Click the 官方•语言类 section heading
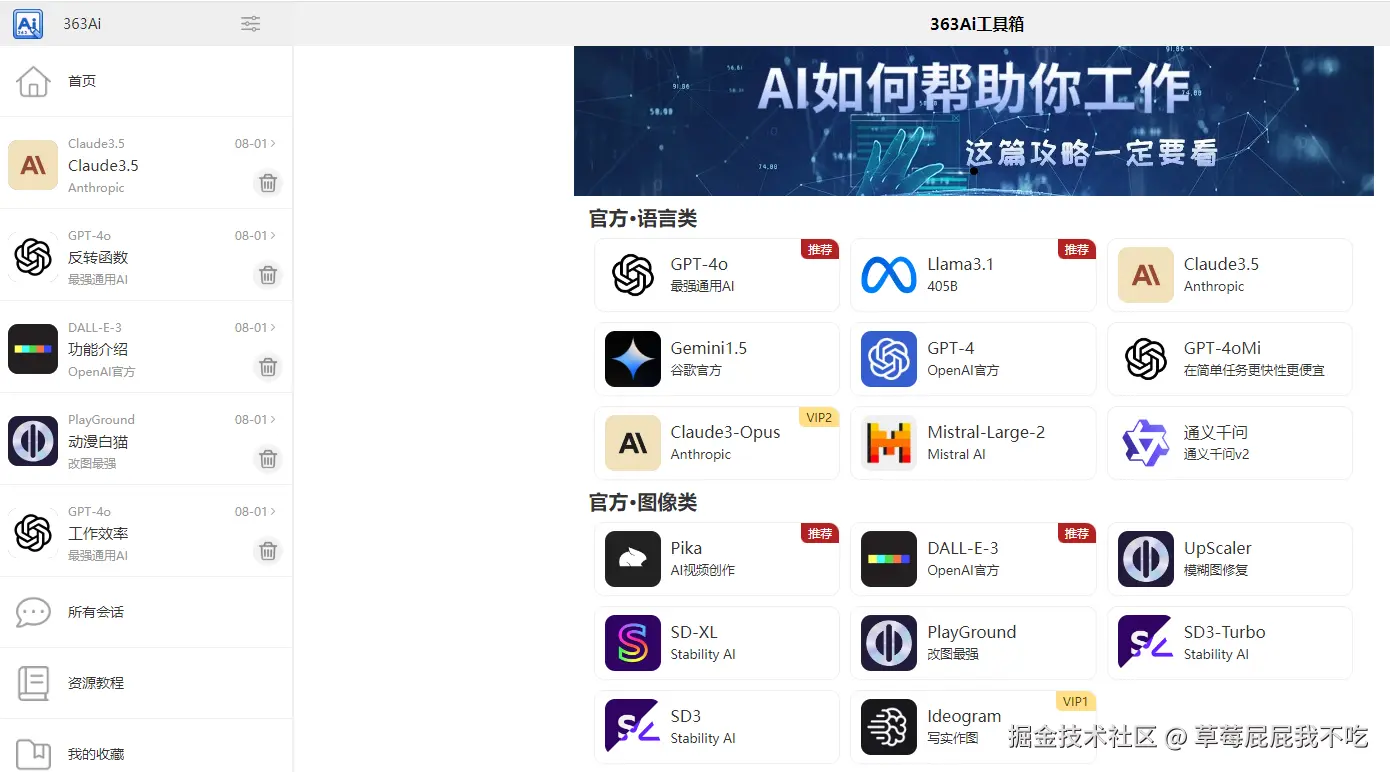The height and width of the screenshot is (772, 1390). [x=643, y=218]
